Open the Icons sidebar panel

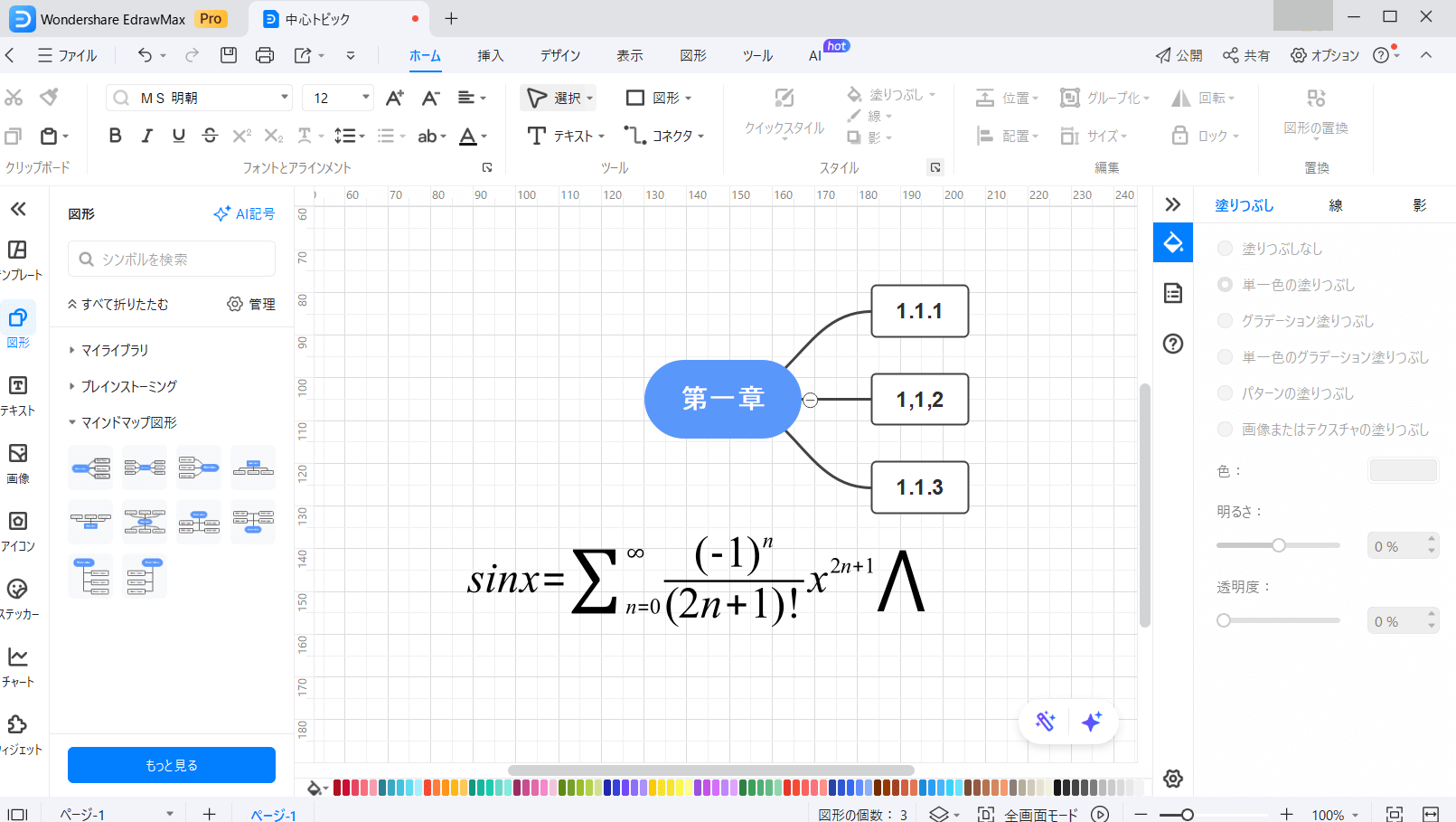click(18, 532)
